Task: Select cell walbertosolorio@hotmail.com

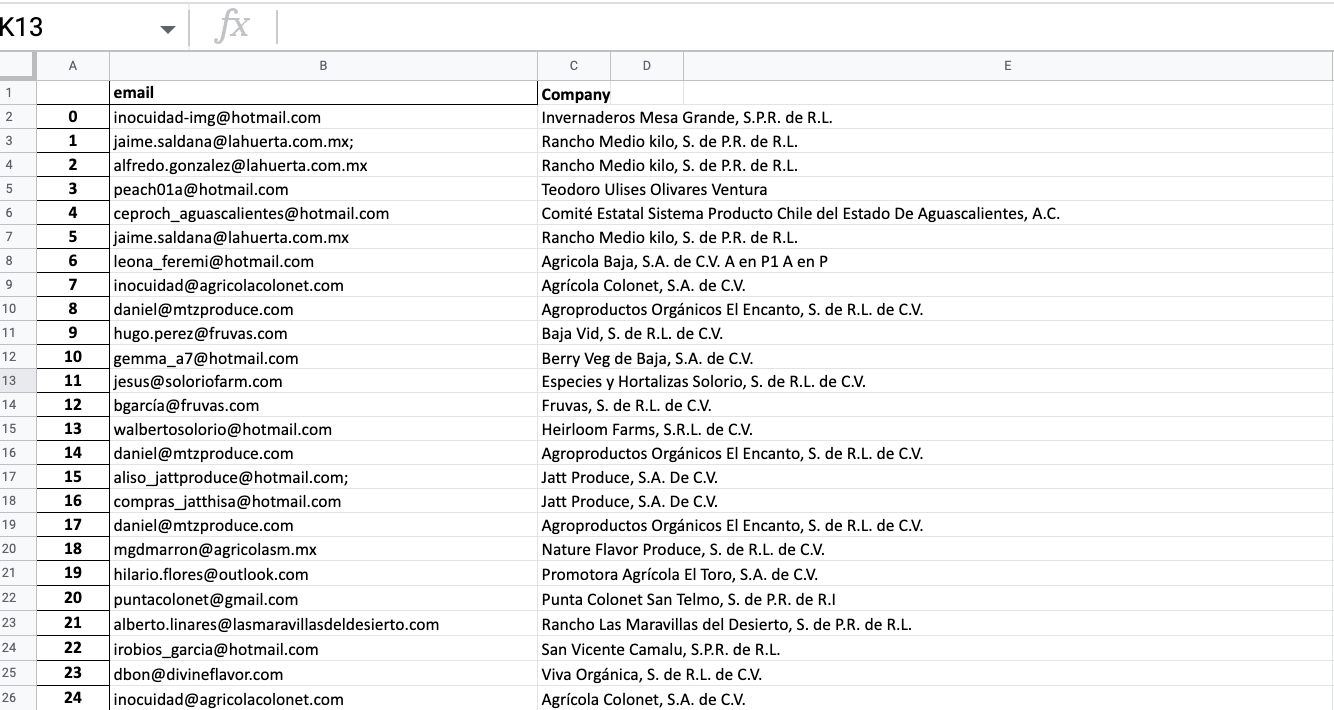Action: coord(323,429)
